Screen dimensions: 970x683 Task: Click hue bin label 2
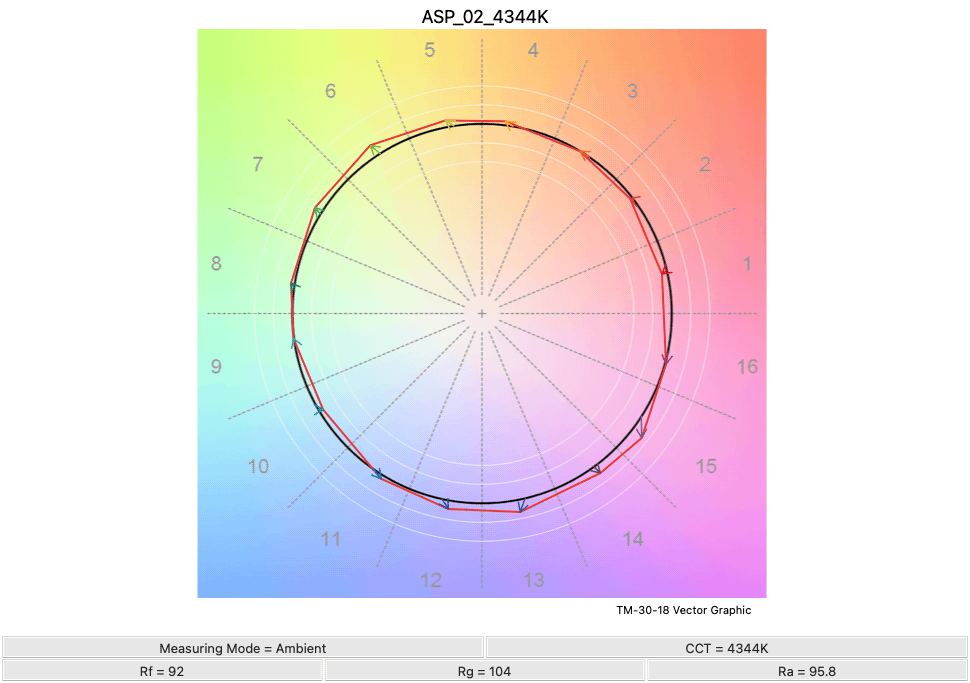[705, 165]
